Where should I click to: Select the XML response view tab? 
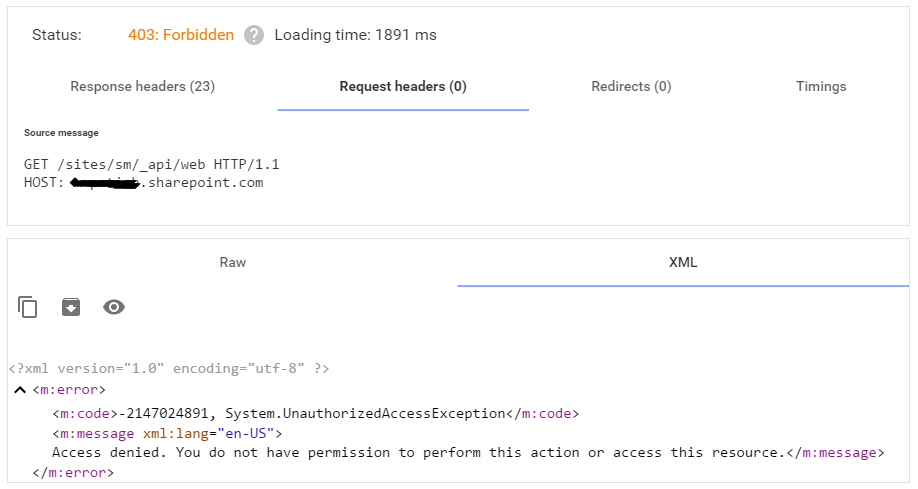(683, 262)
